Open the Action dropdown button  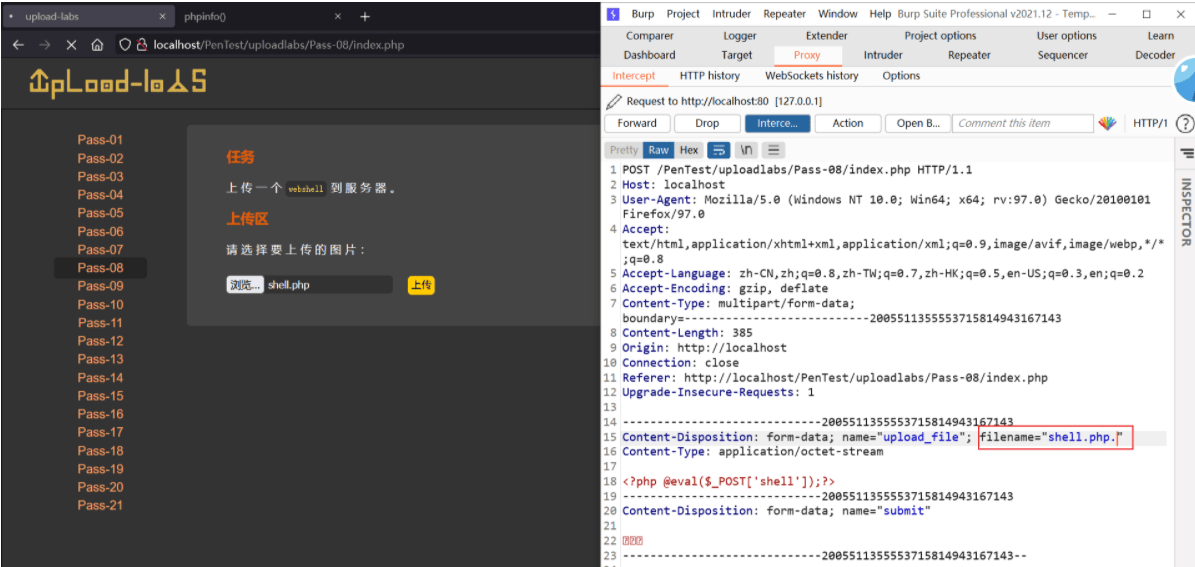tap(847, 123)
